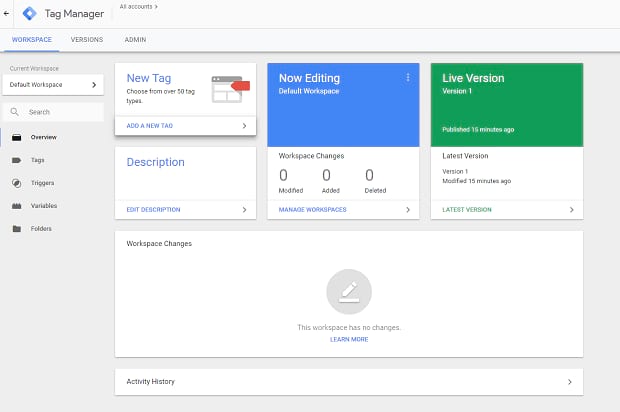This screenshot has width=620, height=412.
Task: Click the pencil icon in Workspace Changes
Action: (348, 292)
